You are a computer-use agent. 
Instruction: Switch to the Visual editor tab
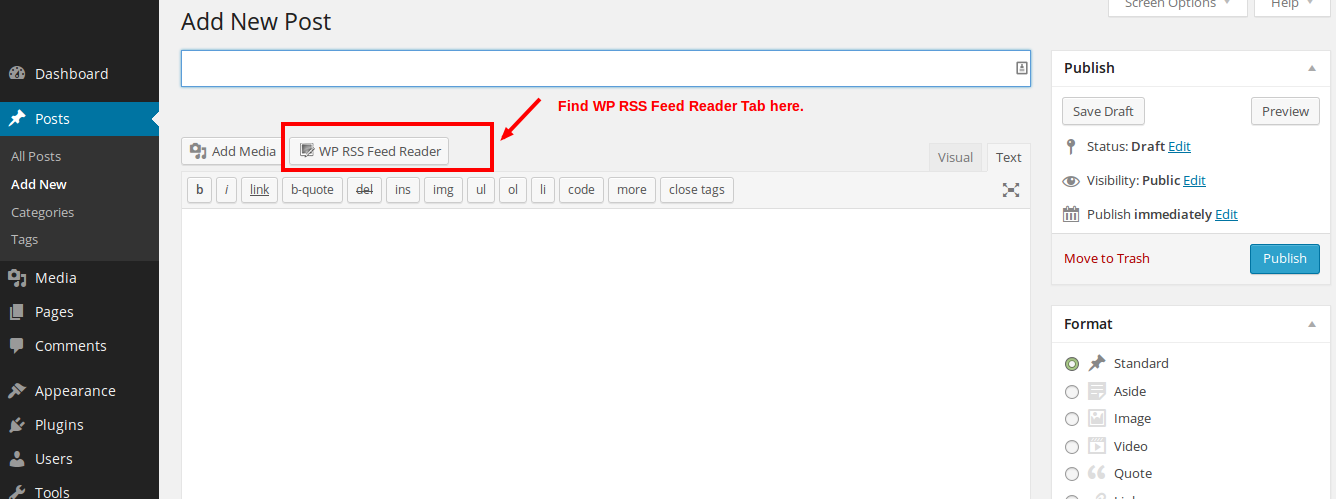[955, 157]
